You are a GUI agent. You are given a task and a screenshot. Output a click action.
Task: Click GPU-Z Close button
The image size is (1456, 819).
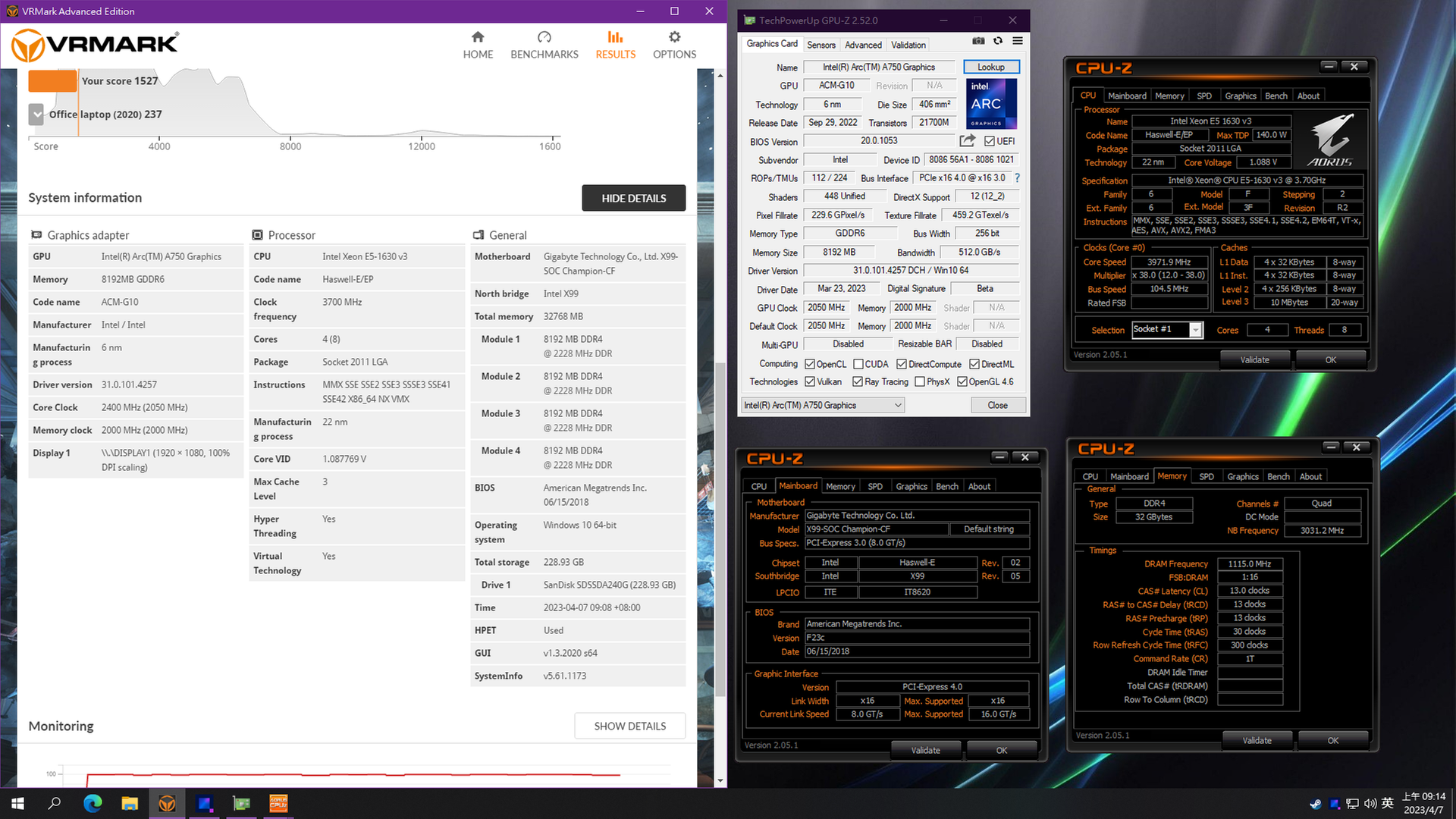tap(997, 406)
